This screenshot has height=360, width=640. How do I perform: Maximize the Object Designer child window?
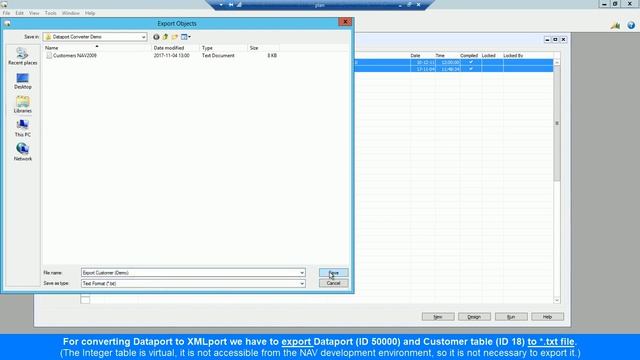556,40
